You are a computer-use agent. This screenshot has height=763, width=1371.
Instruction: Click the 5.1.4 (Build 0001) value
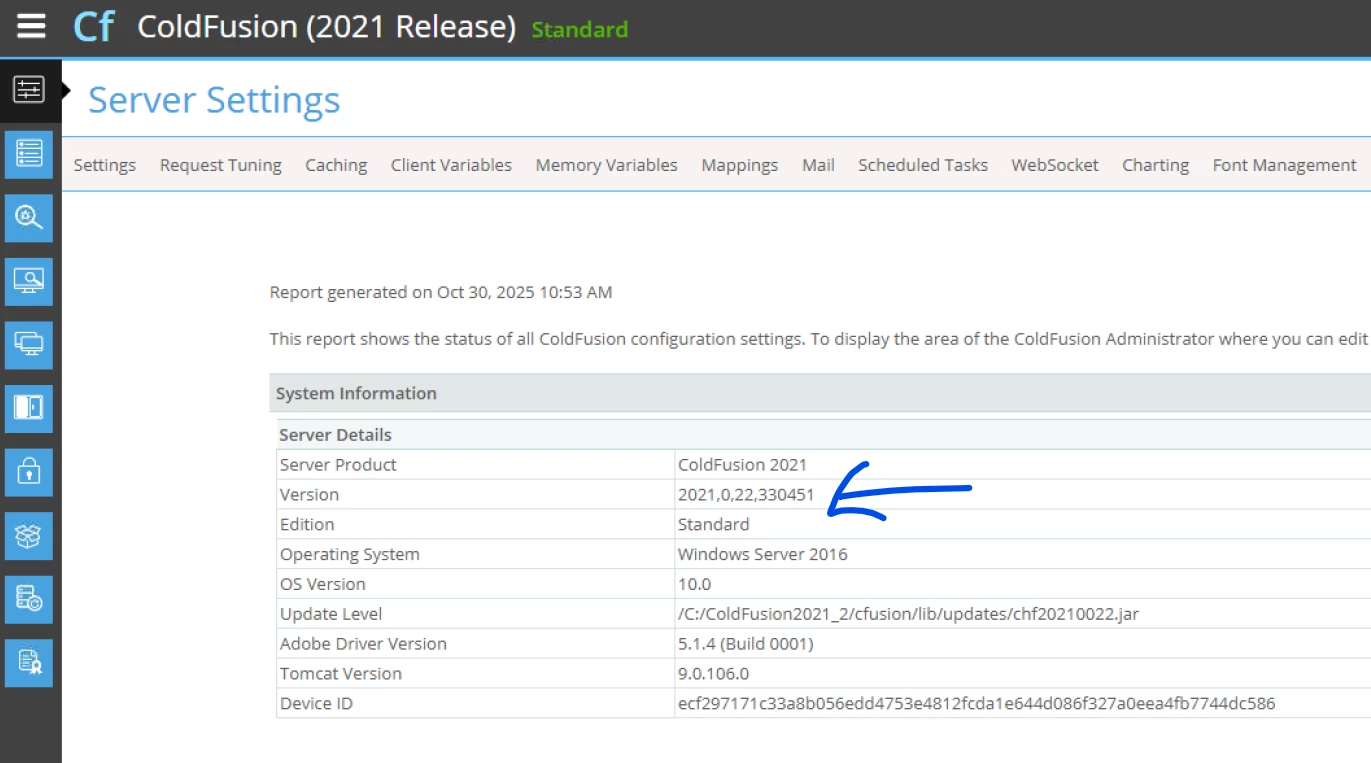[745, 644]
